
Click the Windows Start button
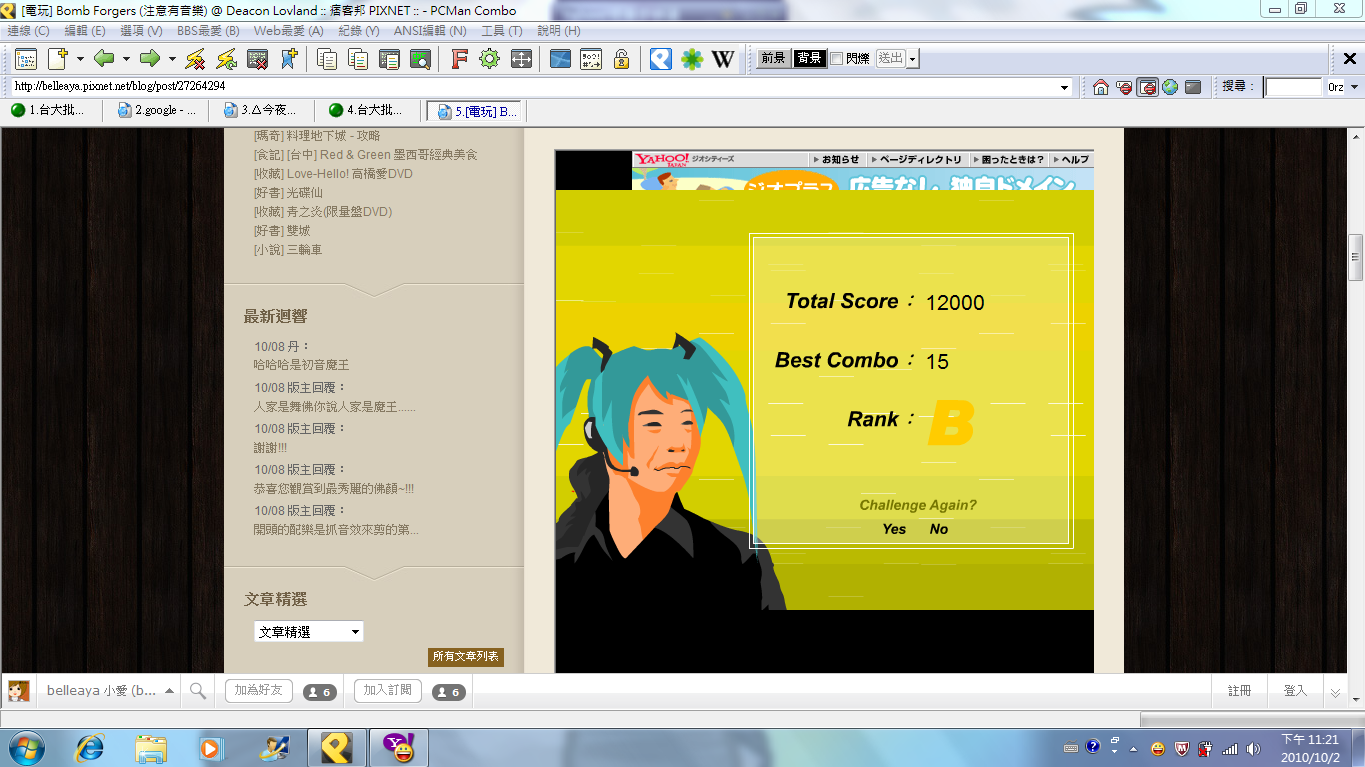(26, 747)
